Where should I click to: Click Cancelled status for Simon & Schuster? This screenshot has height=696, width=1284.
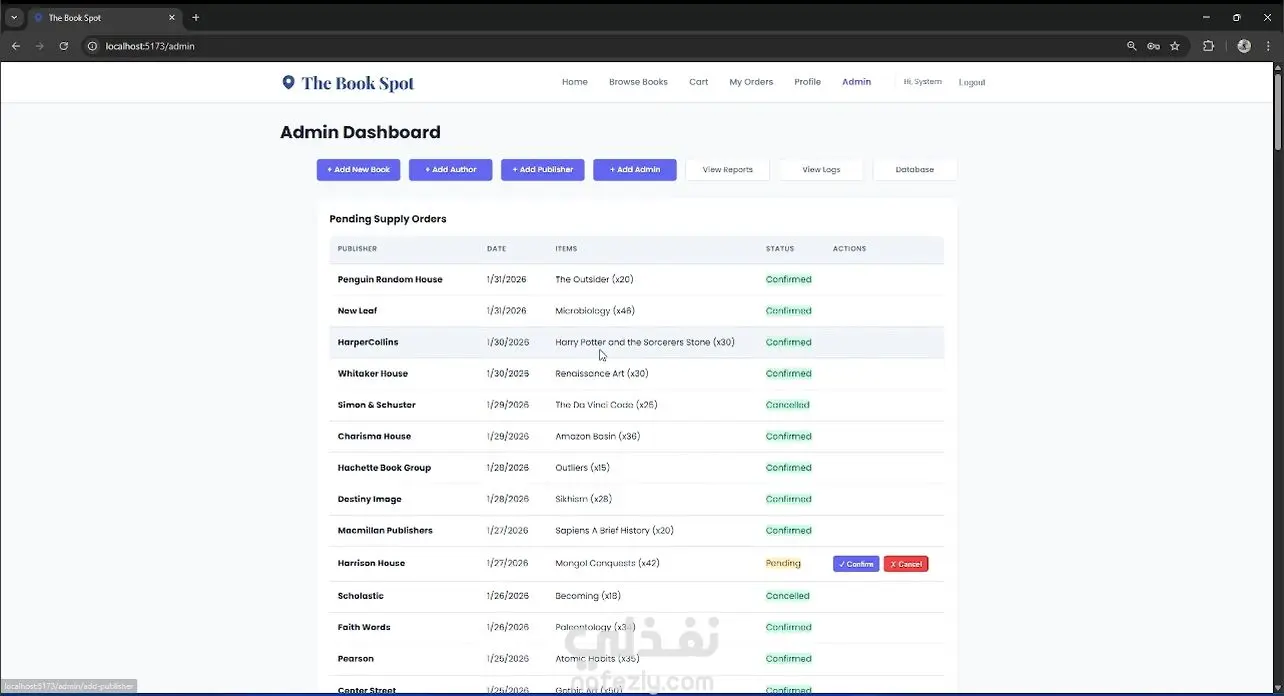click(787, 405)
